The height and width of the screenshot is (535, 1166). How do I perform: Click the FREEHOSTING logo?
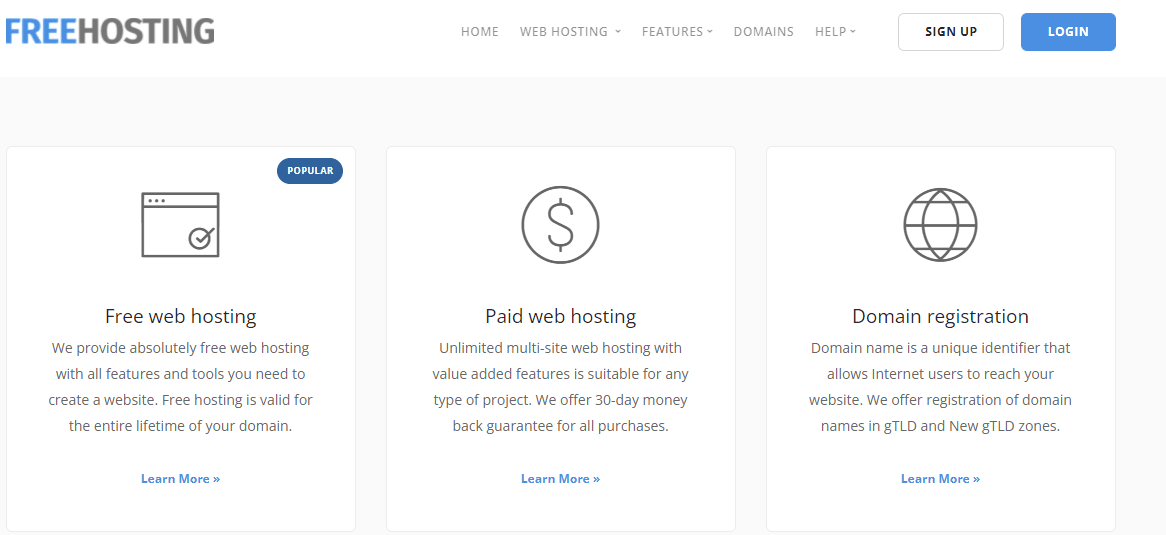click(110, 31)
